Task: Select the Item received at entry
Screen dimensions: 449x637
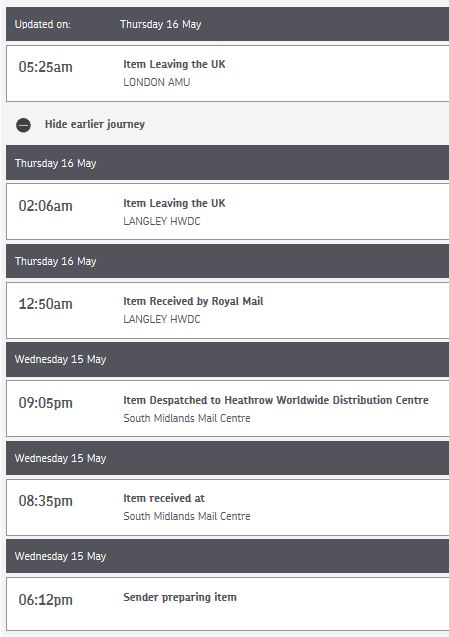Action: (228, 507)
